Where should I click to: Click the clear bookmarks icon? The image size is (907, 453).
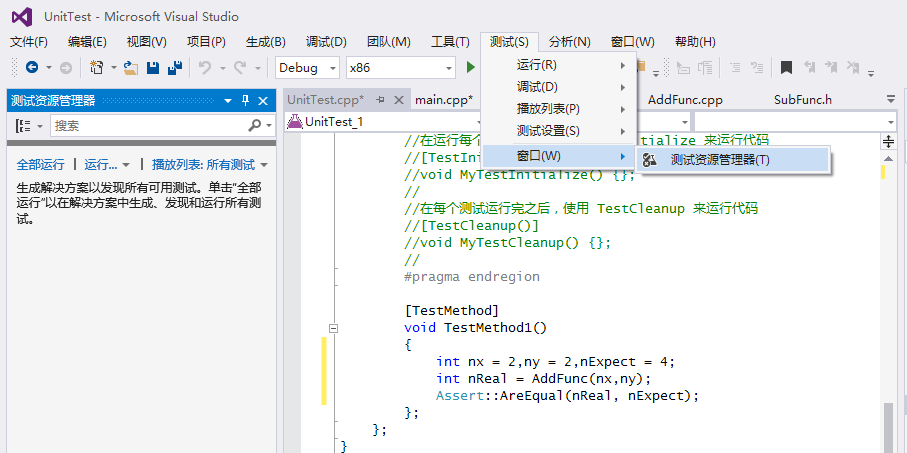(853, 68)
